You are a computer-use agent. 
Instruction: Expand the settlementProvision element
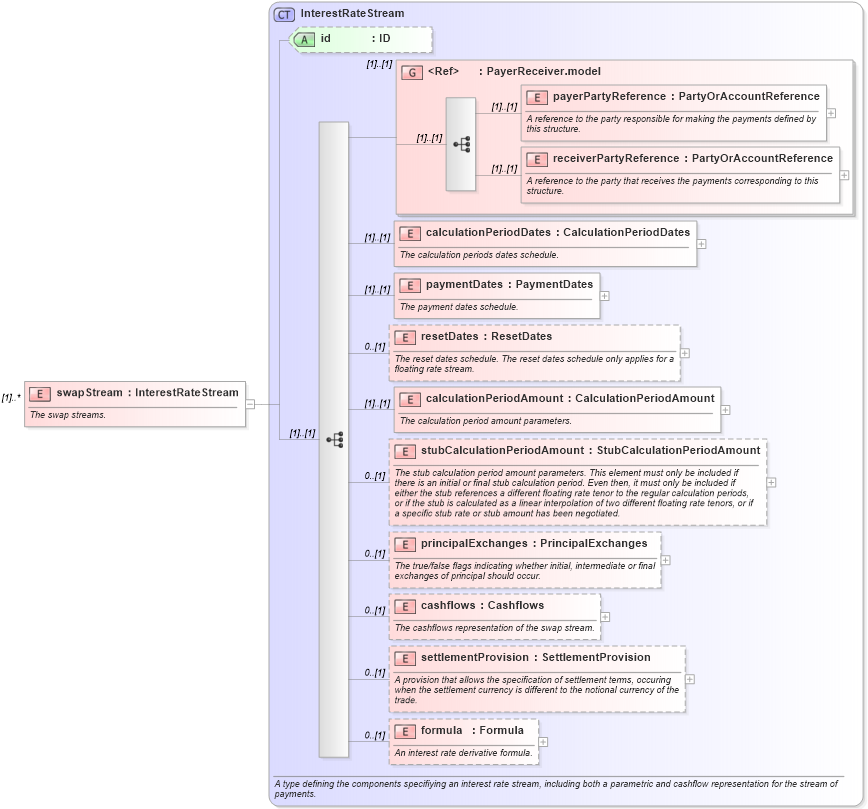tap(690, 677)
